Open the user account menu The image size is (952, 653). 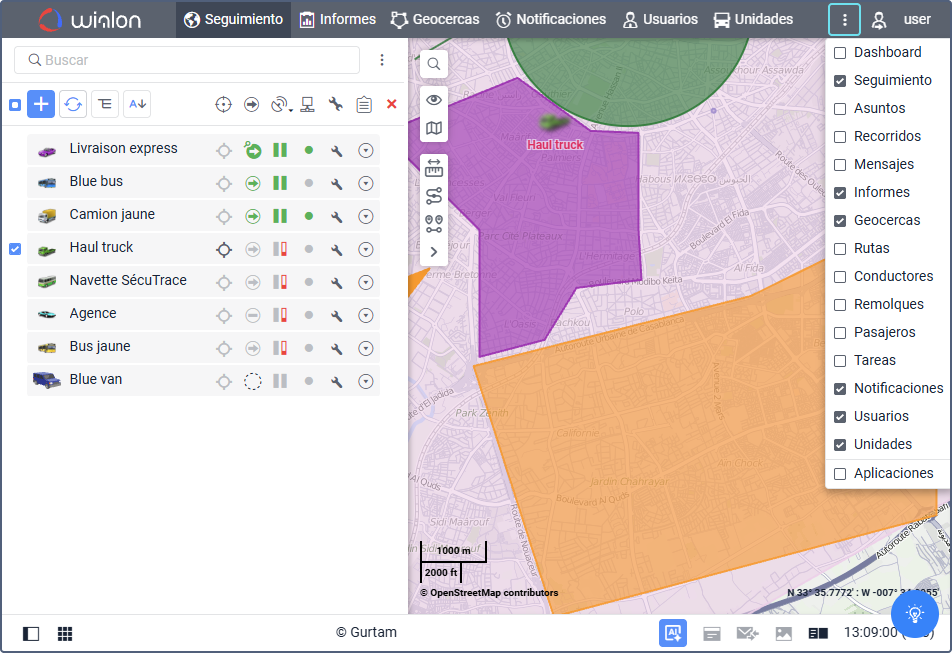pyautogui.click(x=901, y=19)
